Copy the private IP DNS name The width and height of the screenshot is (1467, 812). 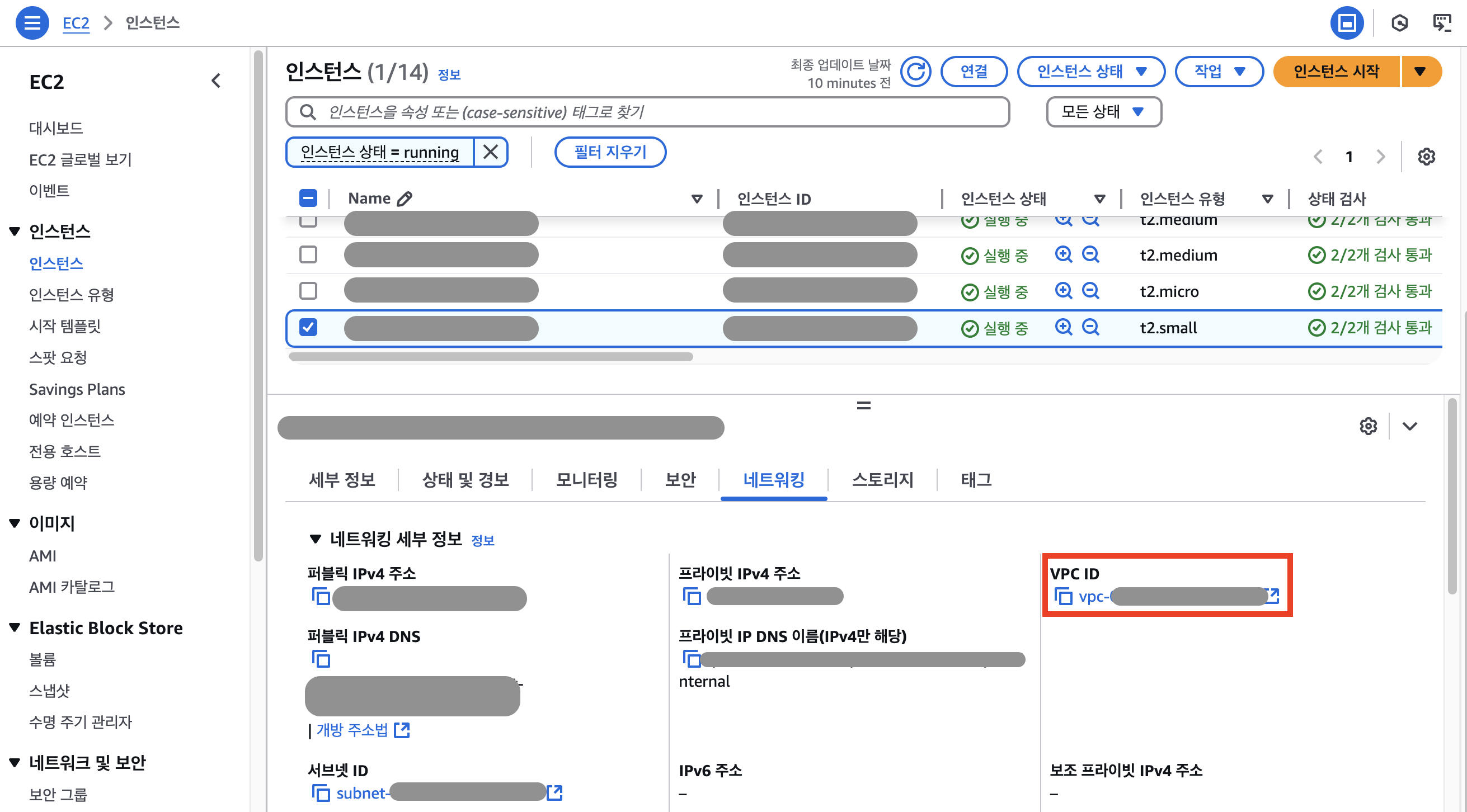pos(692,659)
